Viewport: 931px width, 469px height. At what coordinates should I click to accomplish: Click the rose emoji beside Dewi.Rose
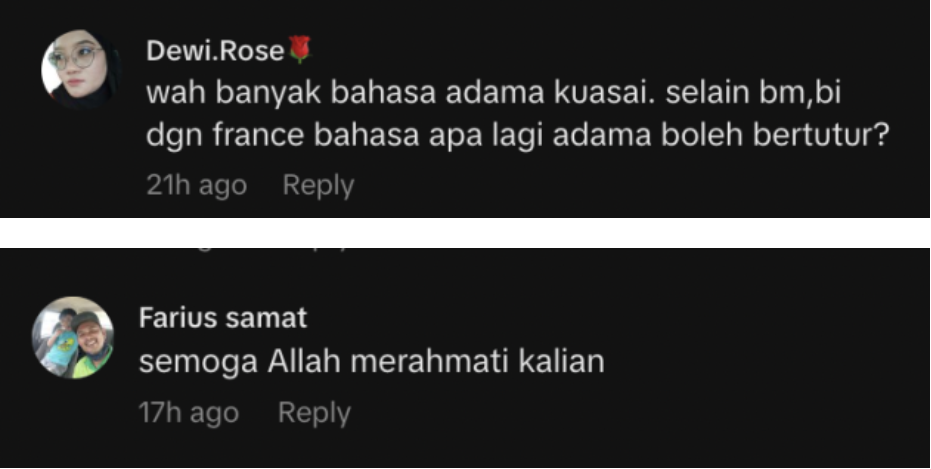[x=300, y=50]
